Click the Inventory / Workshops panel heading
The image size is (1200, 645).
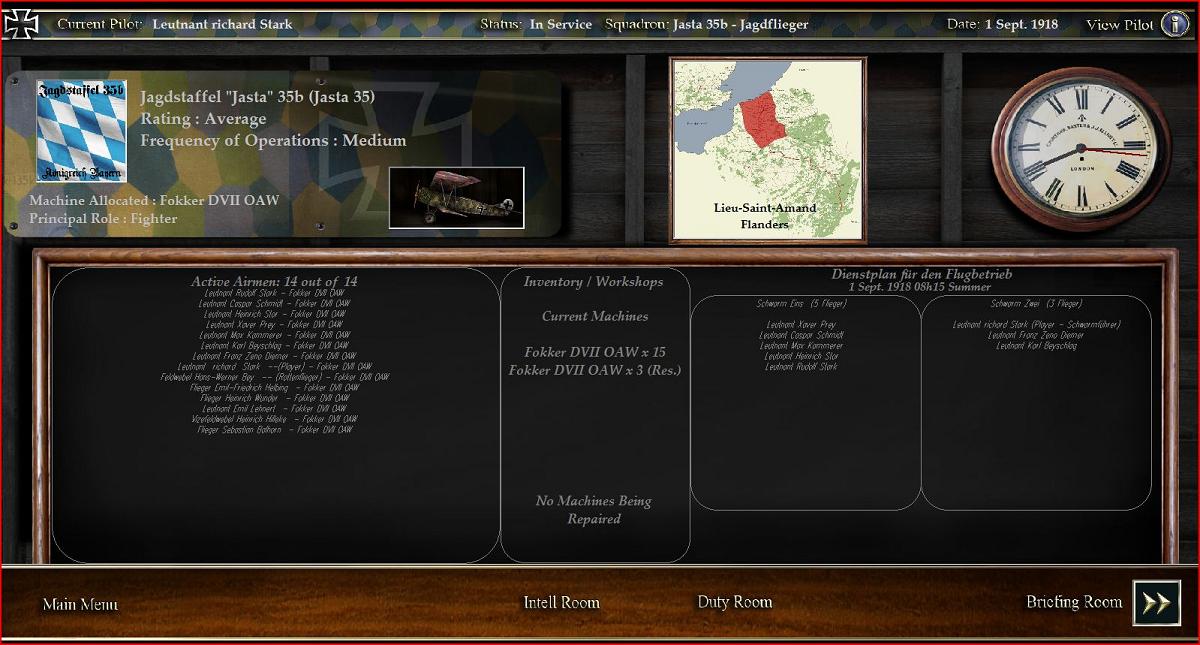pos(594,282)
